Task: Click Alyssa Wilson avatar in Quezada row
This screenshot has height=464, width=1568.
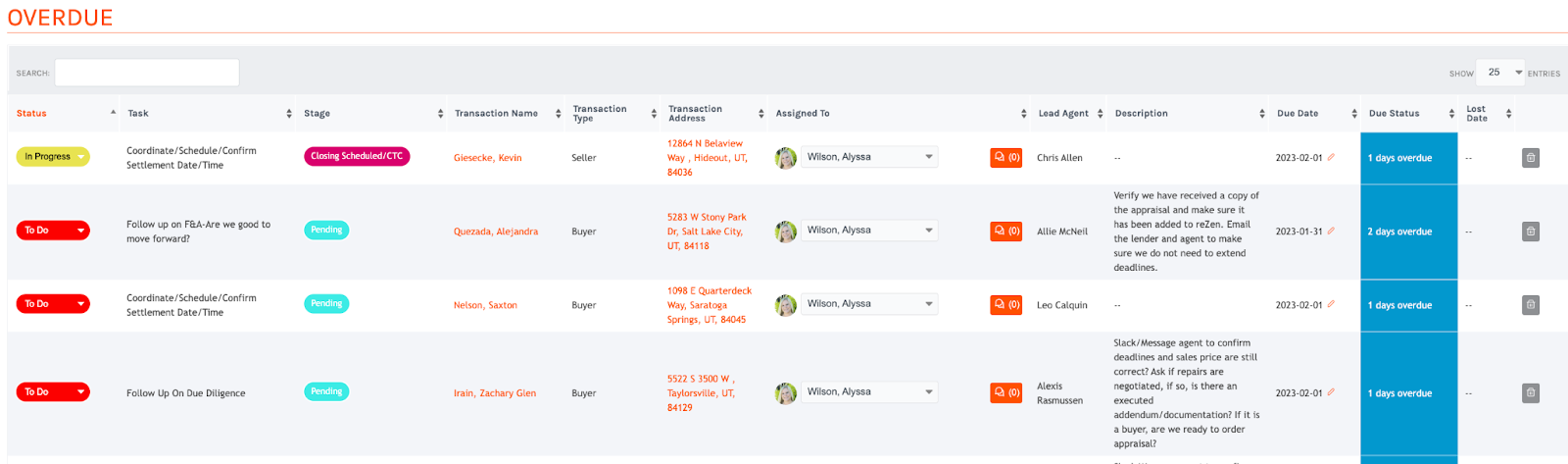Action: pos(786,232)
